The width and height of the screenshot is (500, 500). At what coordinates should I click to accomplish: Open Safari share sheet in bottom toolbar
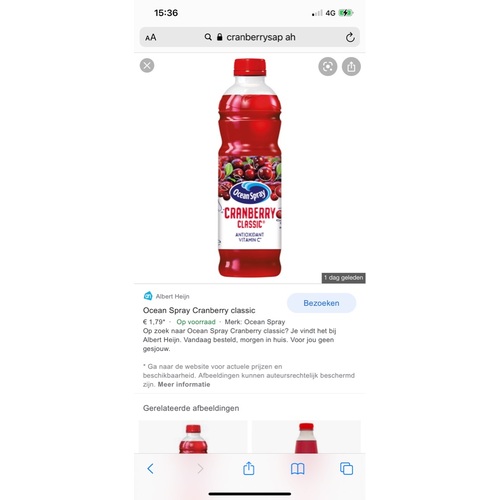(249, 468)
